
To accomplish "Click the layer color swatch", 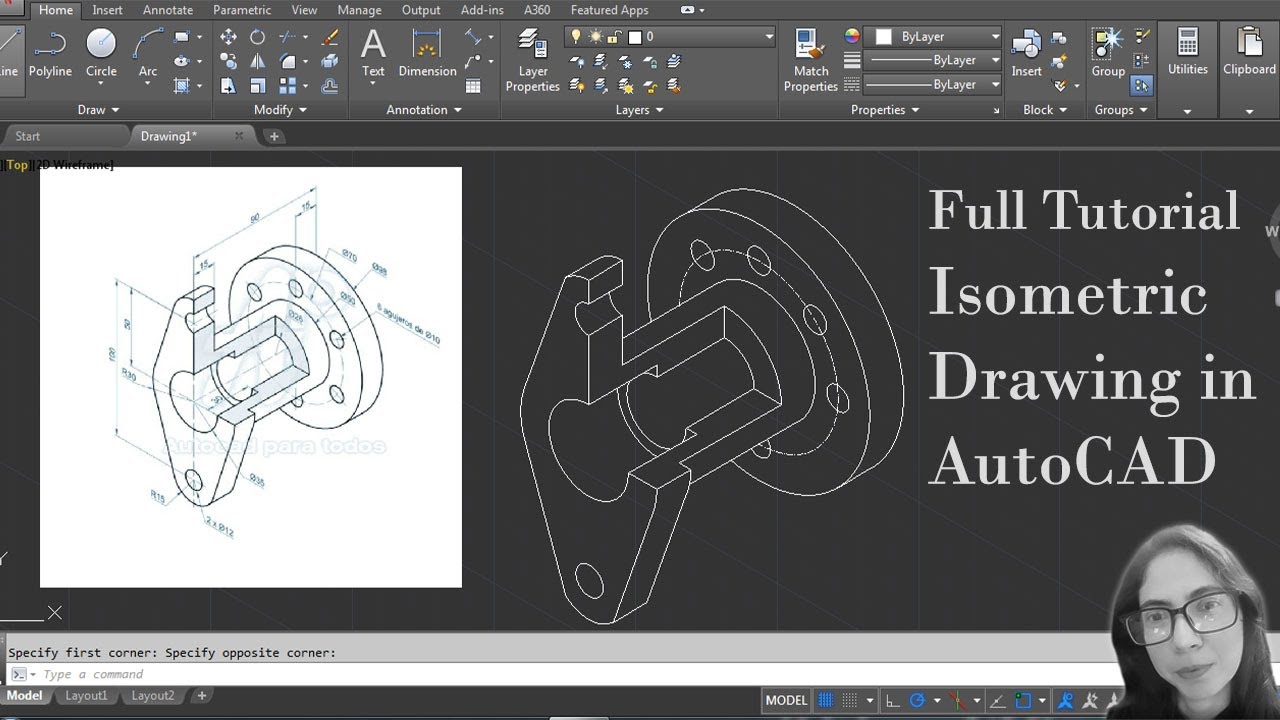I will coord(635,37).
